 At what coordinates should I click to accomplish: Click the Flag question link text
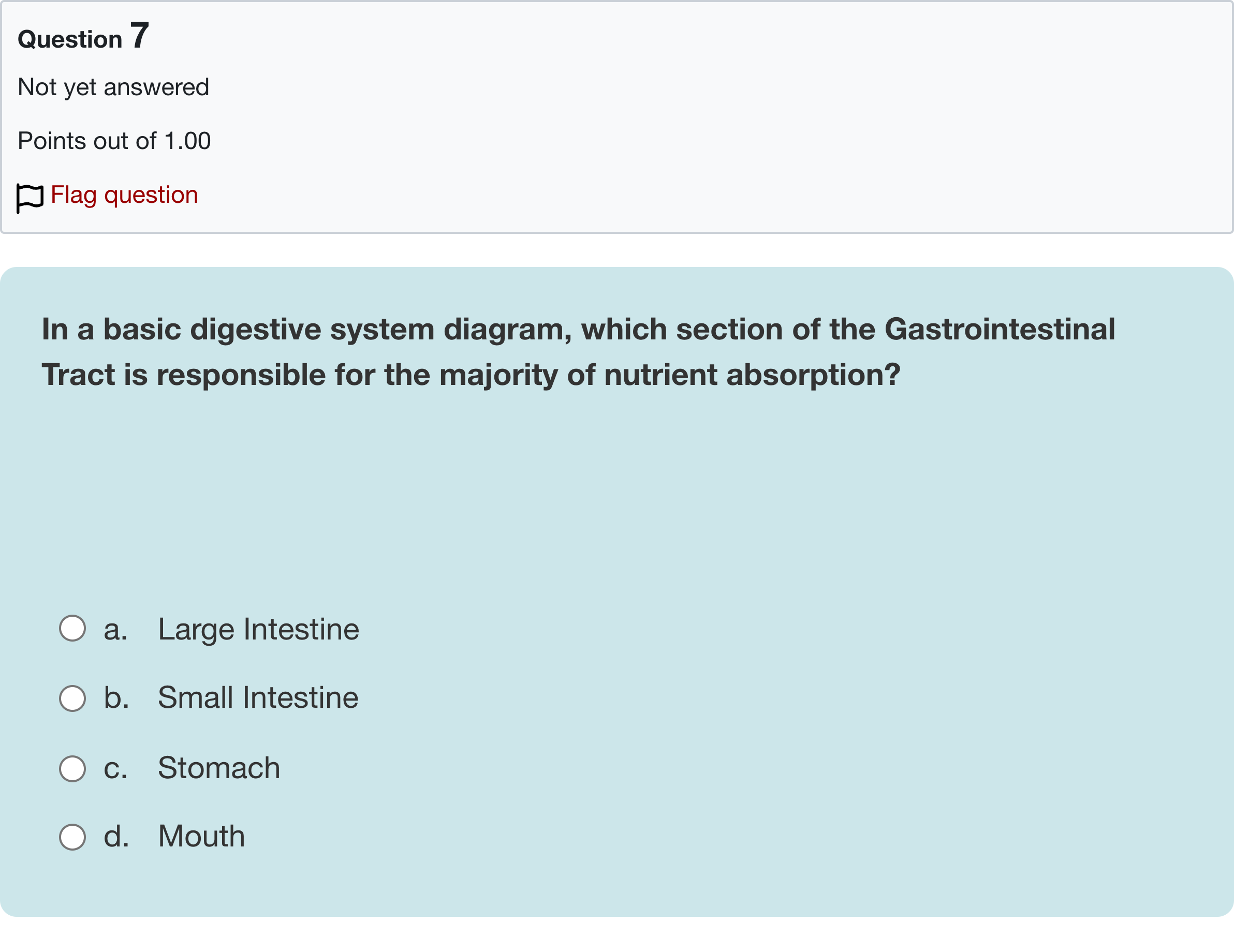pos(124,195)
